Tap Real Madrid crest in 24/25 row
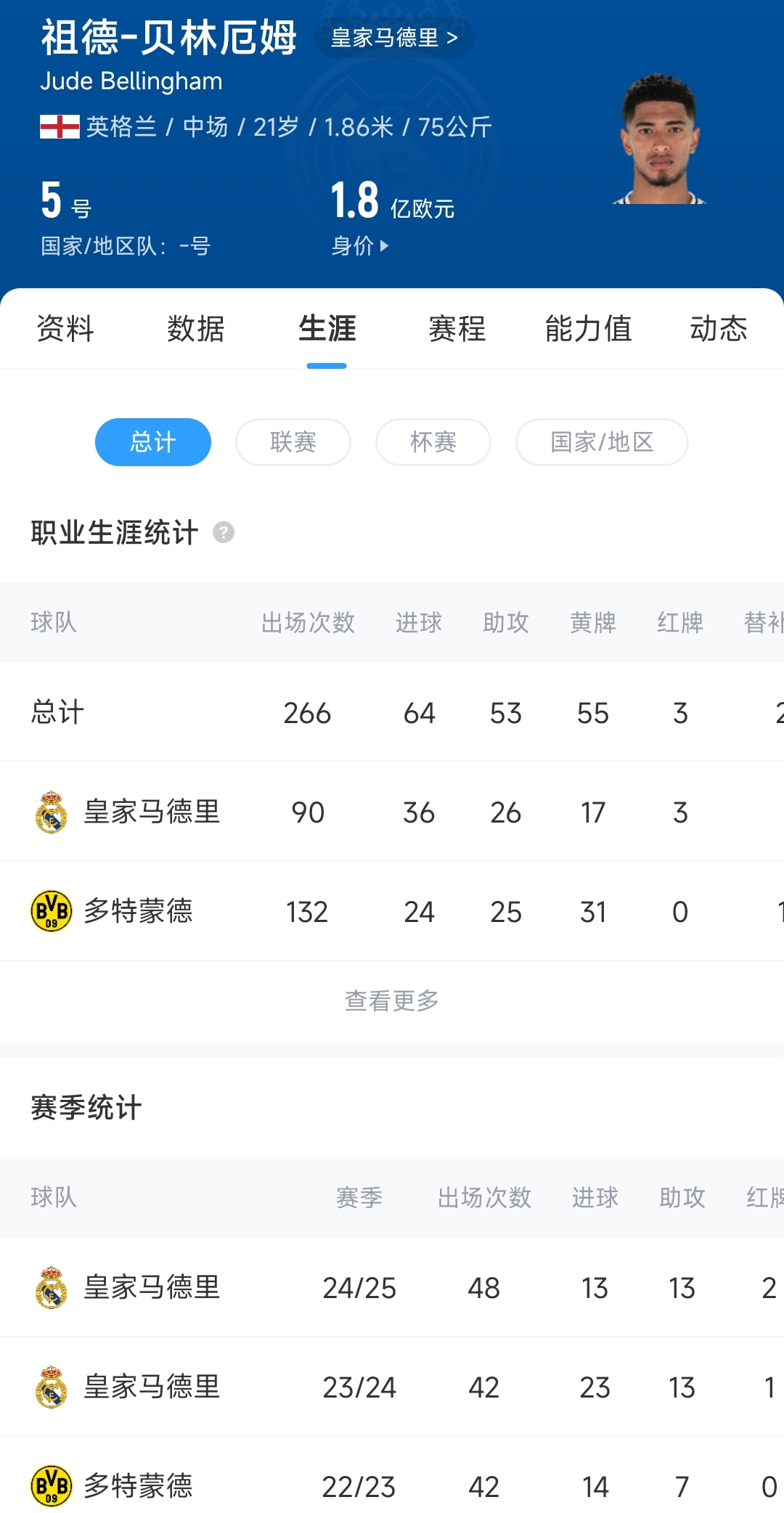 coord(51,1287)
